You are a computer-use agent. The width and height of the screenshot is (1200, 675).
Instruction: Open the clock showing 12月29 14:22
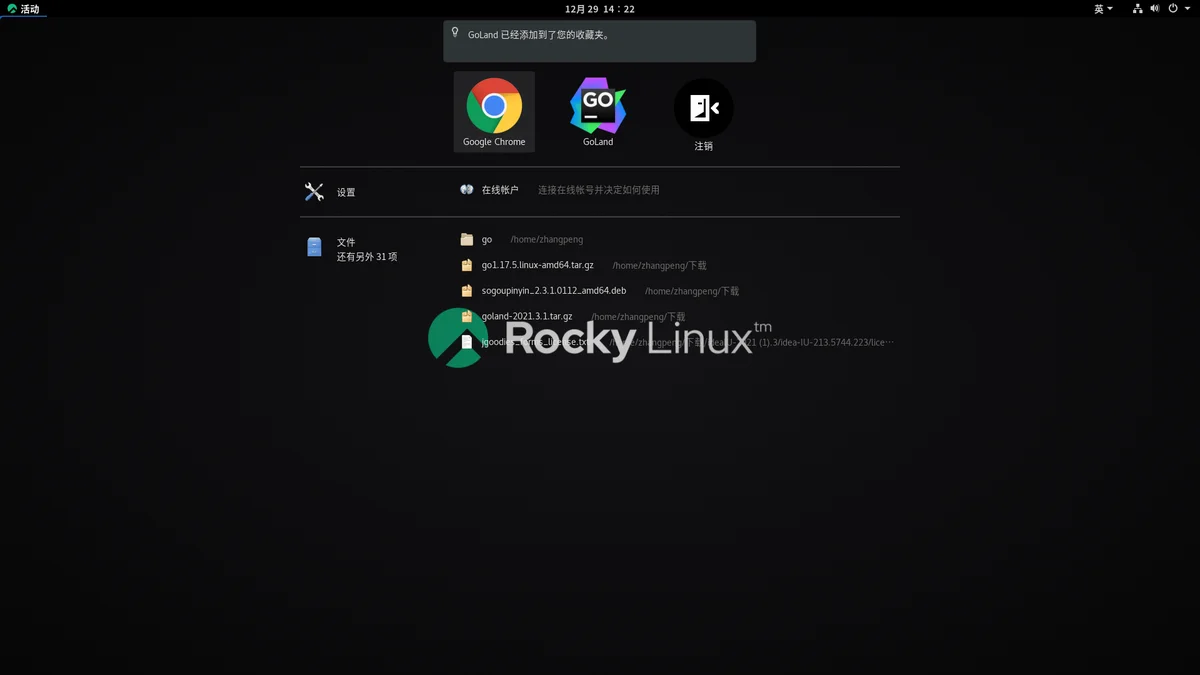click(600, 9)
